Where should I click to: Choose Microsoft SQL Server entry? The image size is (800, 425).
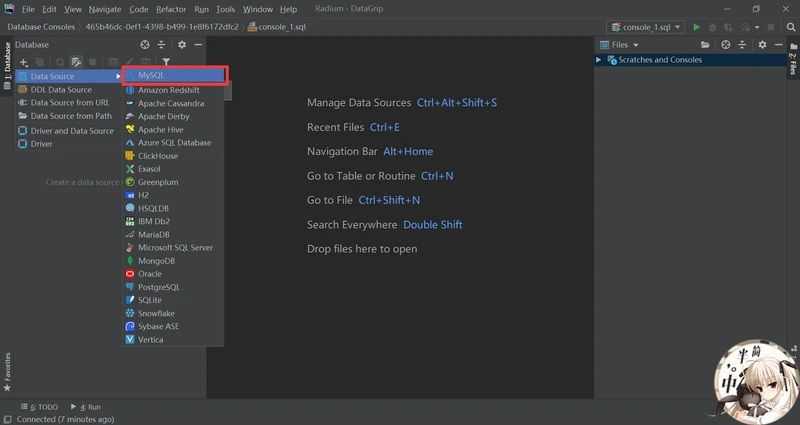point(173,247)
